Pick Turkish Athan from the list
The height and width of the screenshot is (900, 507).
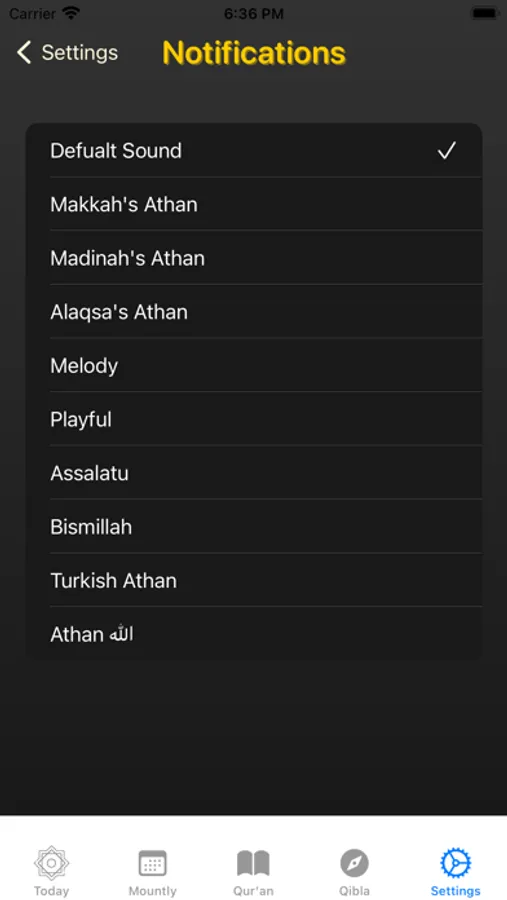click(253, 580)
